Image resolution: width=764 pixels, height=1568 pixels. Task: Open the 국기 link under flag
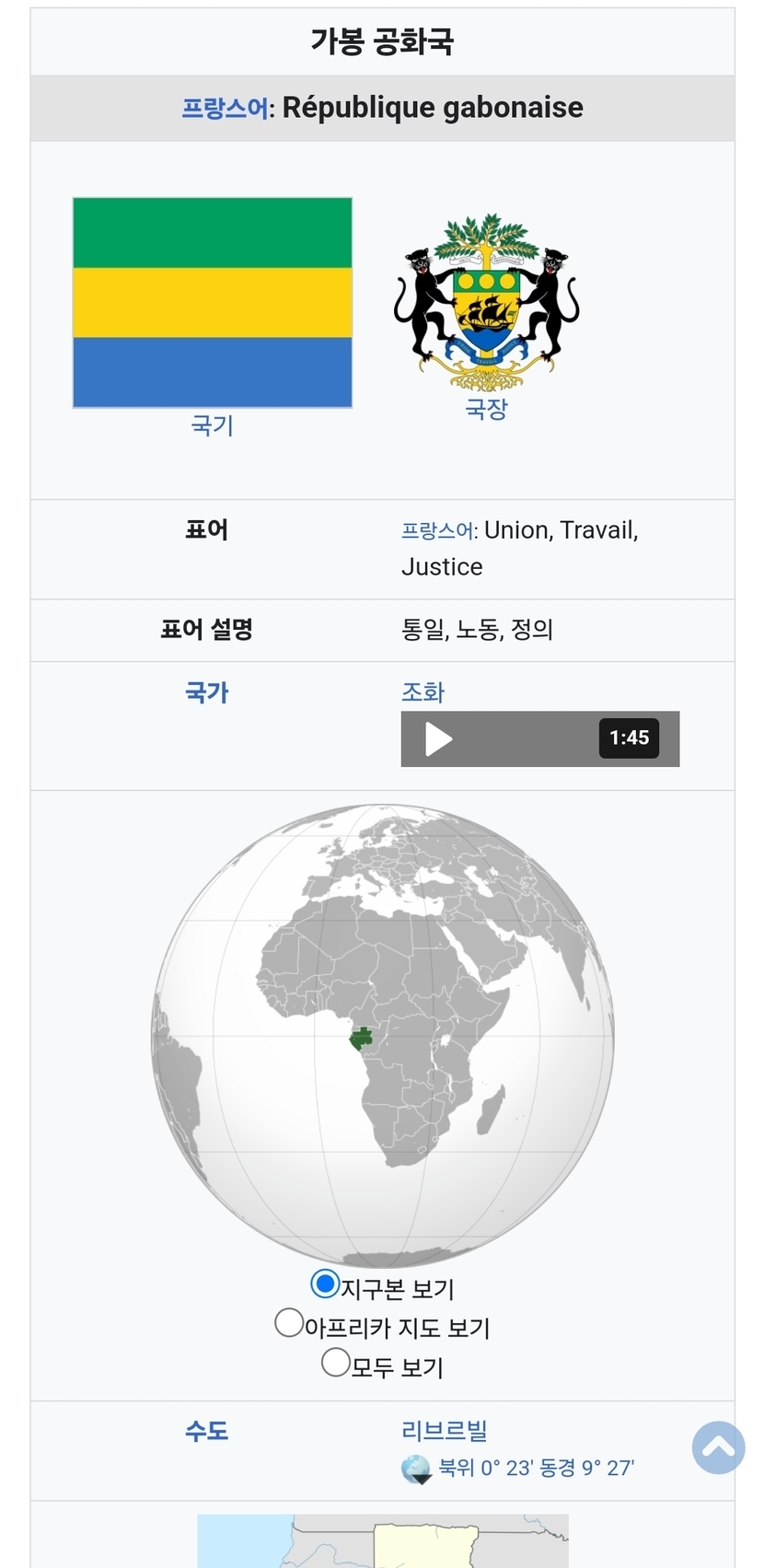coord(213,425)
